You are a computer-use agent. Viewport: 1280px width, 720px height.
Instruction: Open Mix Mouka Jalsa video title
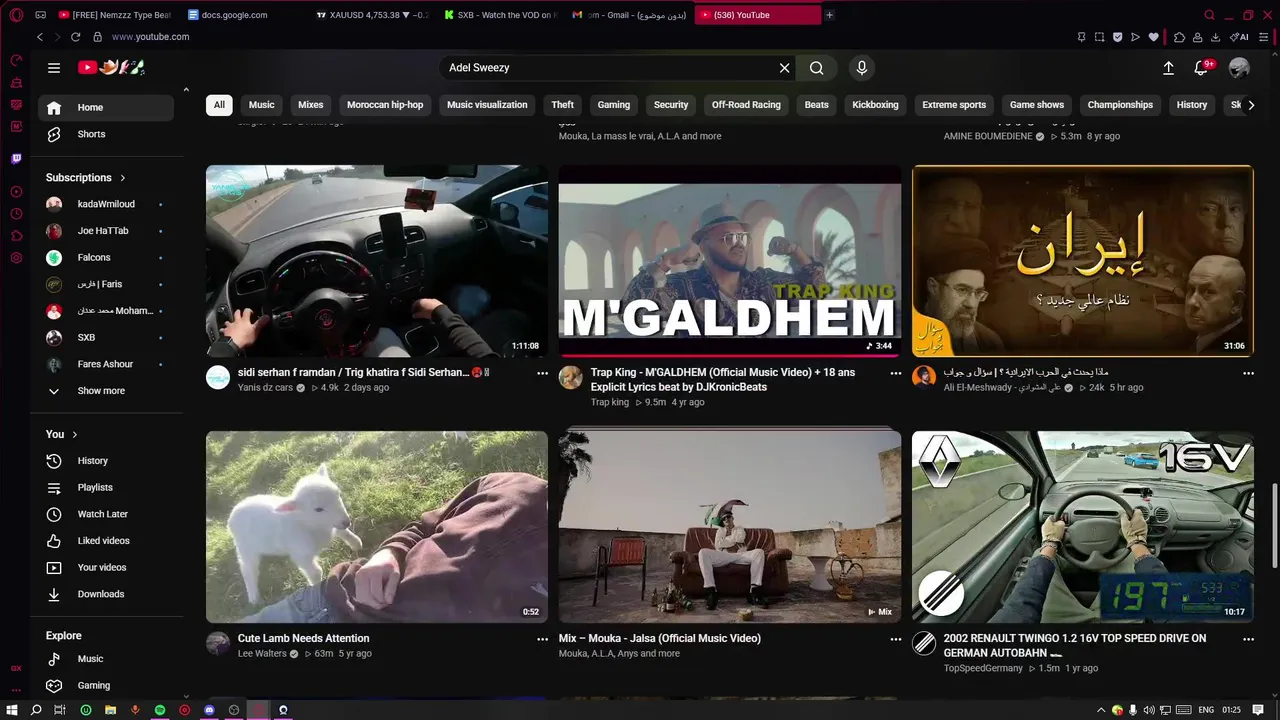pos(660,638)
